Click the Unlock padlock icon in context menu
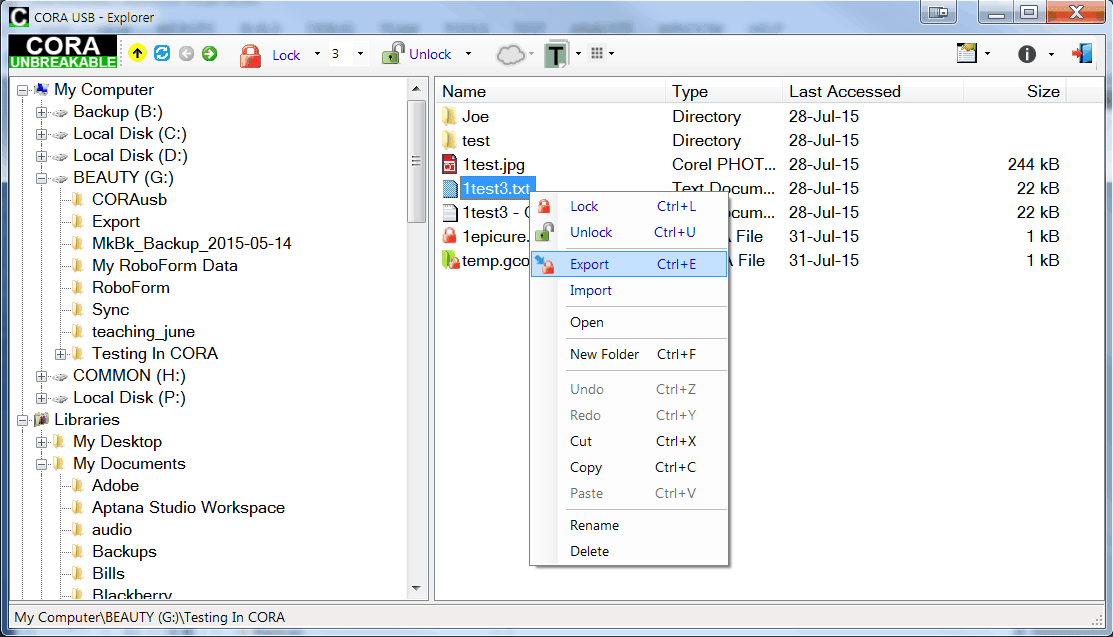Viewport: 1113px width, 637px height. tap(544, 232)
